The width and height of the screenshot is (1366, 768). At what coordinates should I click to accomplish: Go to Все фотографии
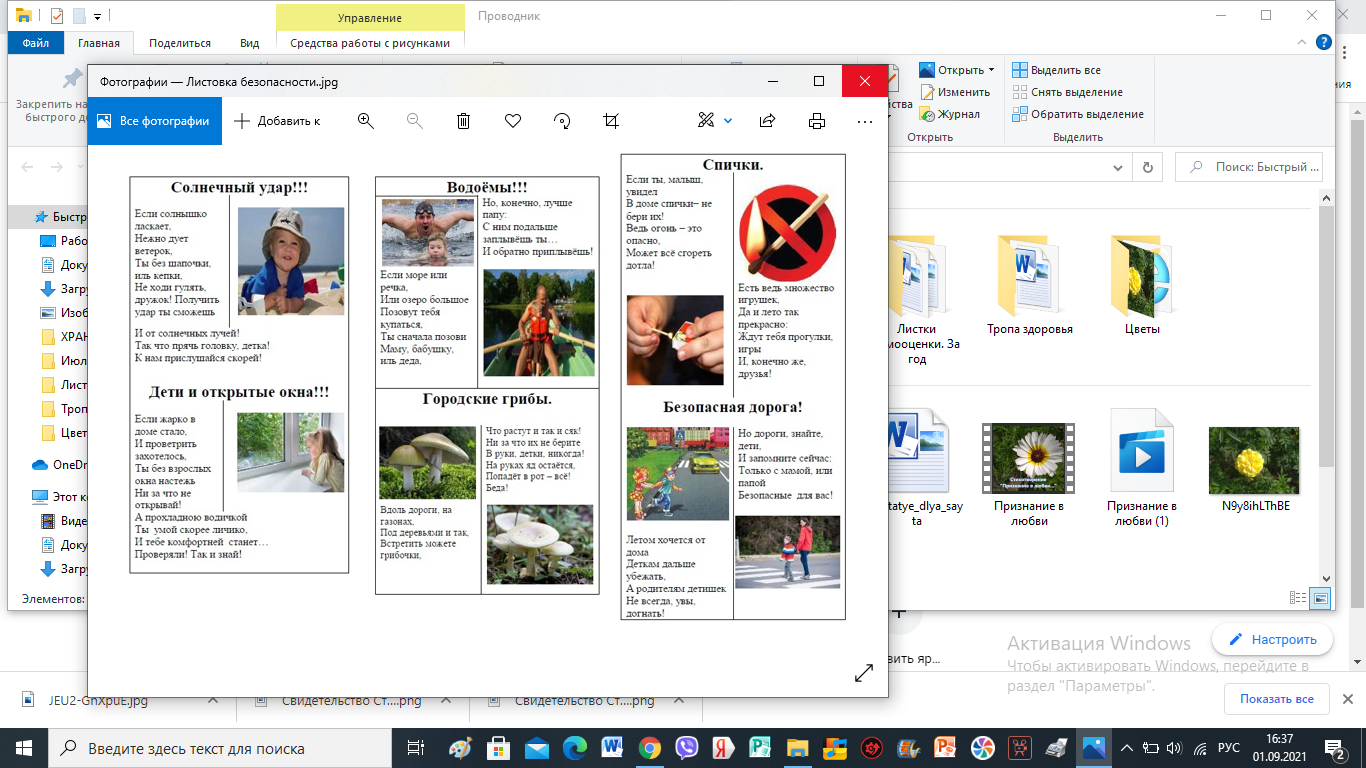(x=153, y=121)
